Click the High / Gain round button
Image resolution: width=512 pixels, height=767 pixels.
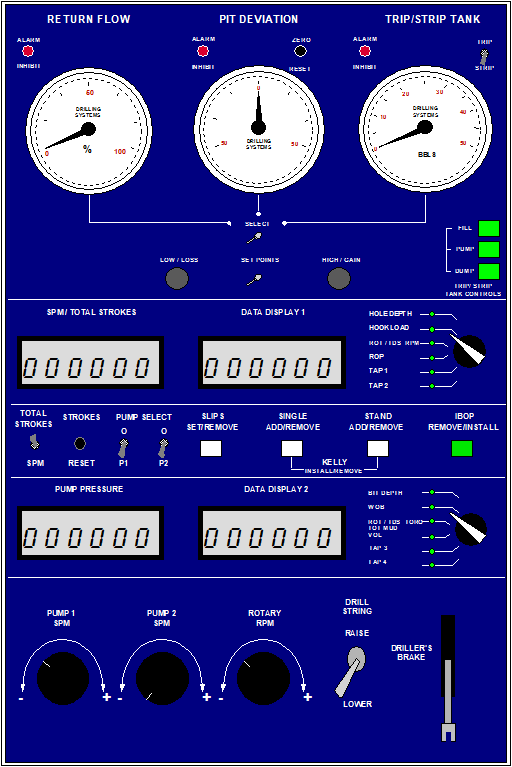[x=338, y=279]
